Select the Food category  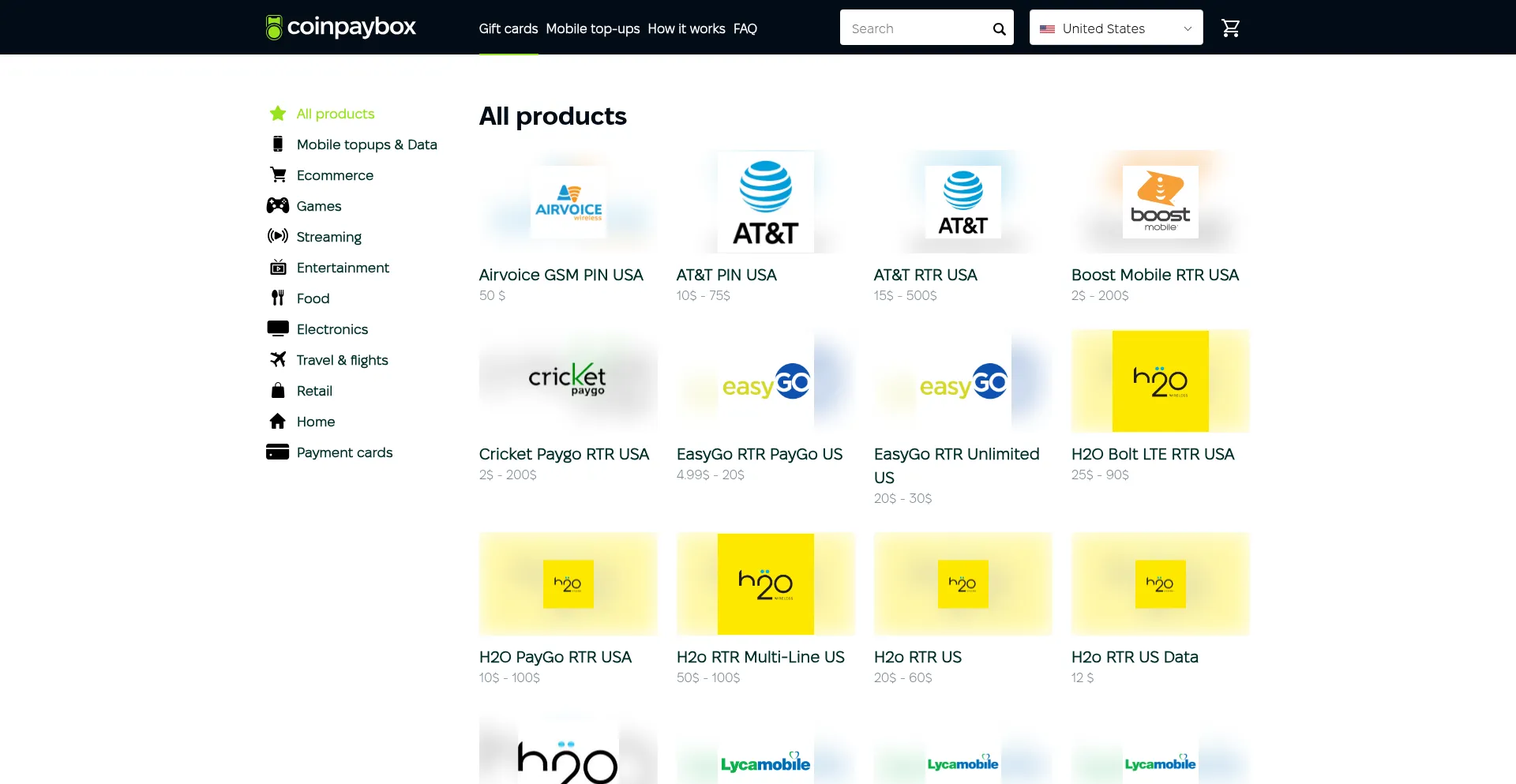click(x=313, y=298)
